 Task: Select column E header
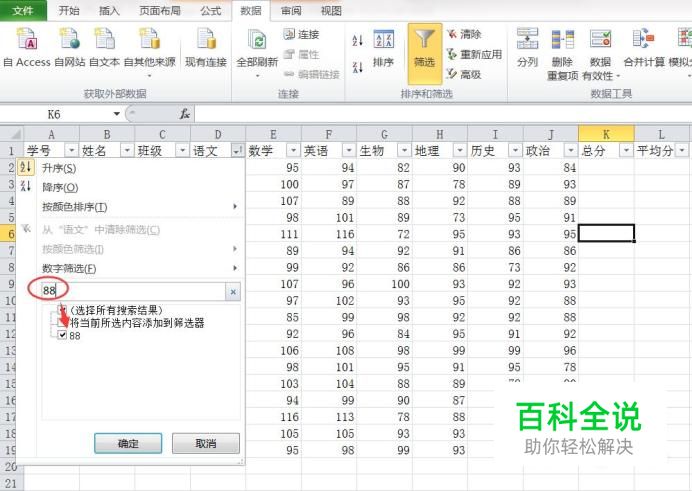(273, 134)
